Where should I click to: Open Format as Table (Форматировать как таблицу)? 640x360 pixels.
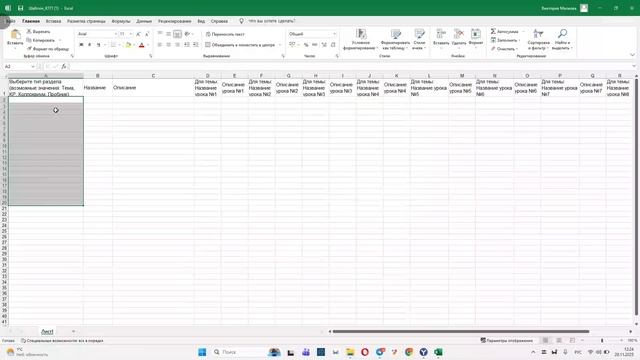click(395, 40)
